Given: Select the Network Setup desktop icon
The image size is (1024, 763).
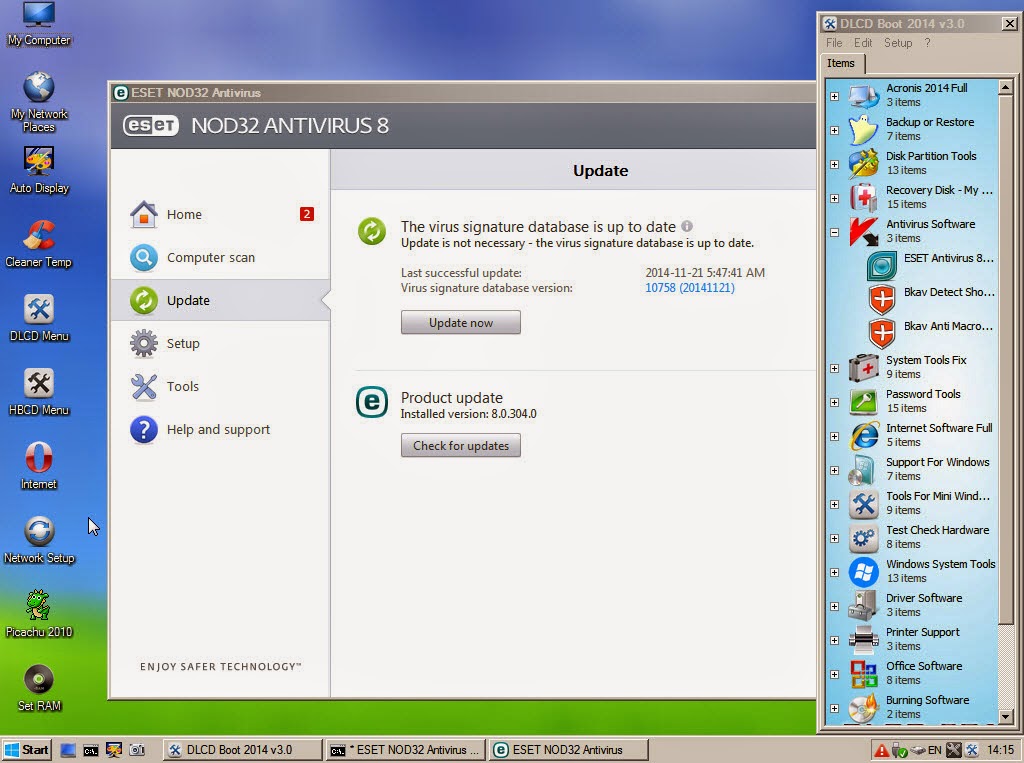Looking at the screenshot, I should tap(39, 540).
